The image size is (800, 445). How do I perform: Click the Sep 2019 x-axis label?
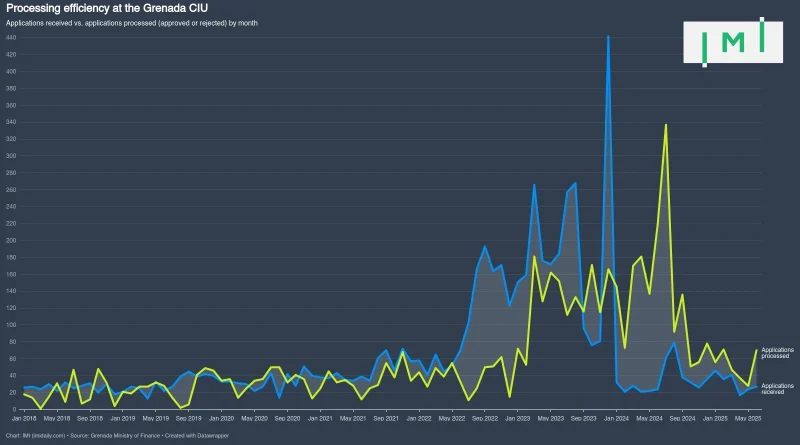(x=189, y=418)
